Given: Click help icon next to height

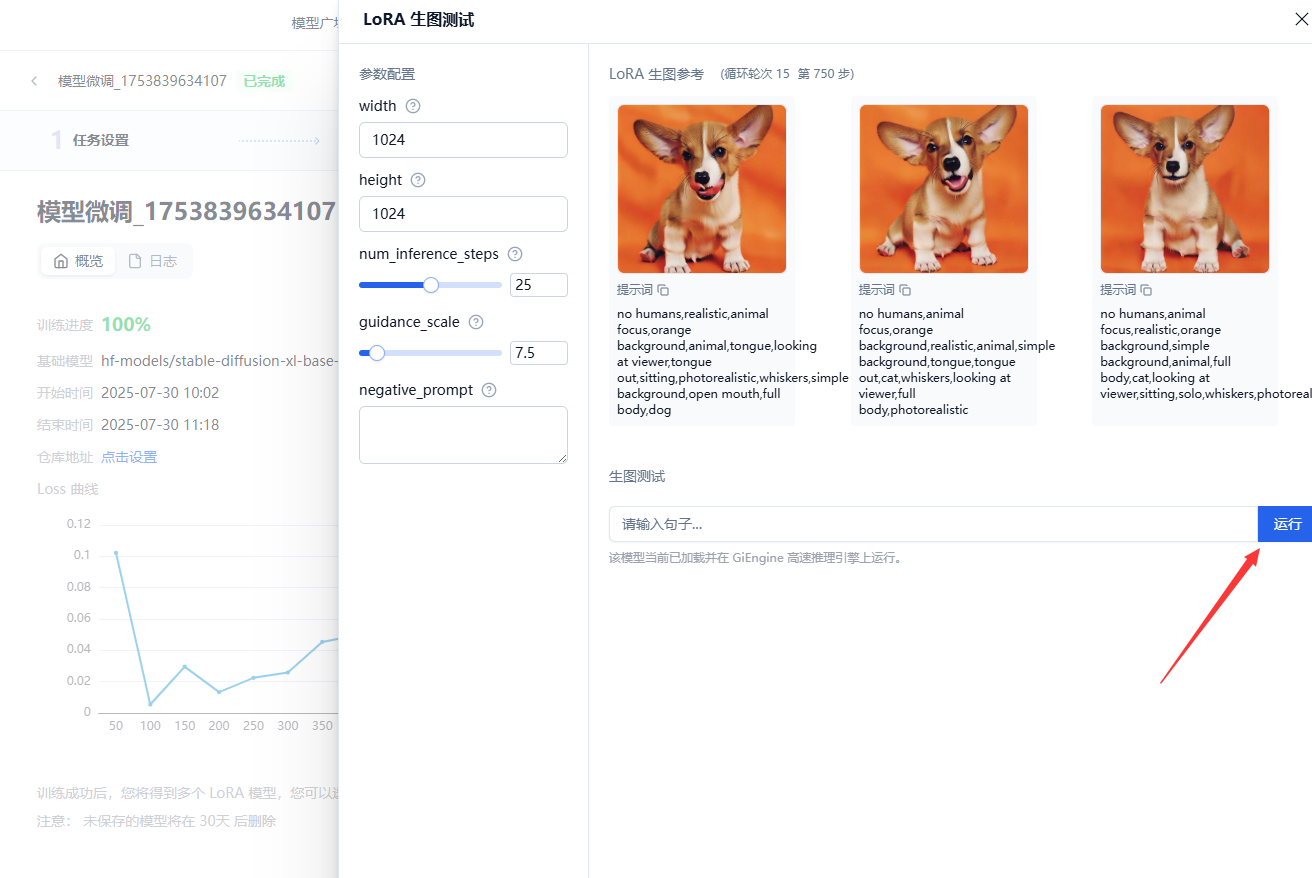Looking at the screenshot, I should (418, 180).
